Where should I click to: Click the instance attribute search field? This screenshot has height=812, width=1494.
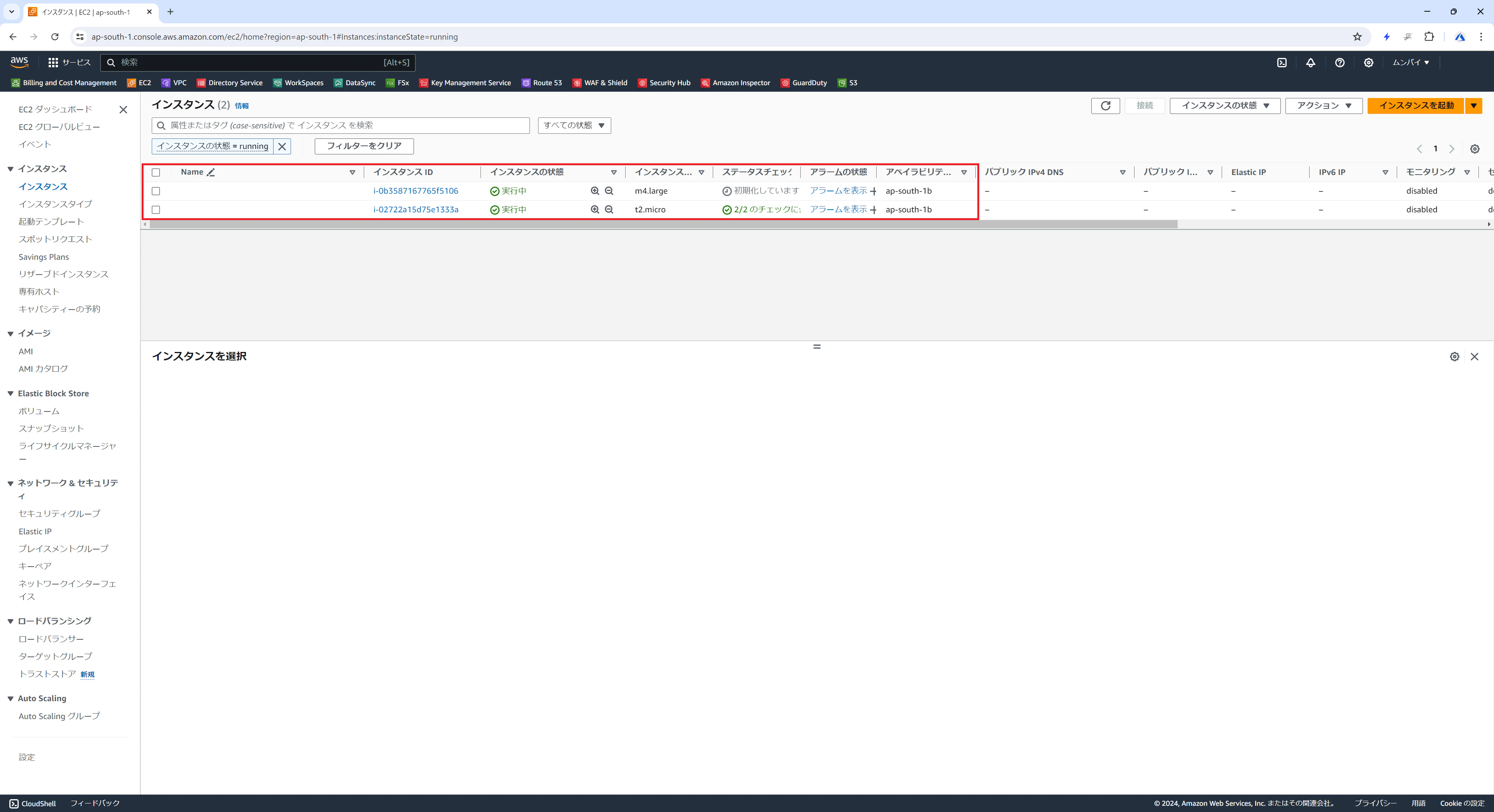[x=340, y=125]
